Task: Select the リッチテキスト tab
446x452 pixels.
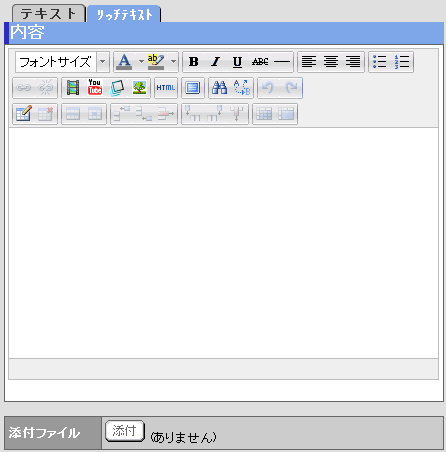Action: click(x=124, y=14)
